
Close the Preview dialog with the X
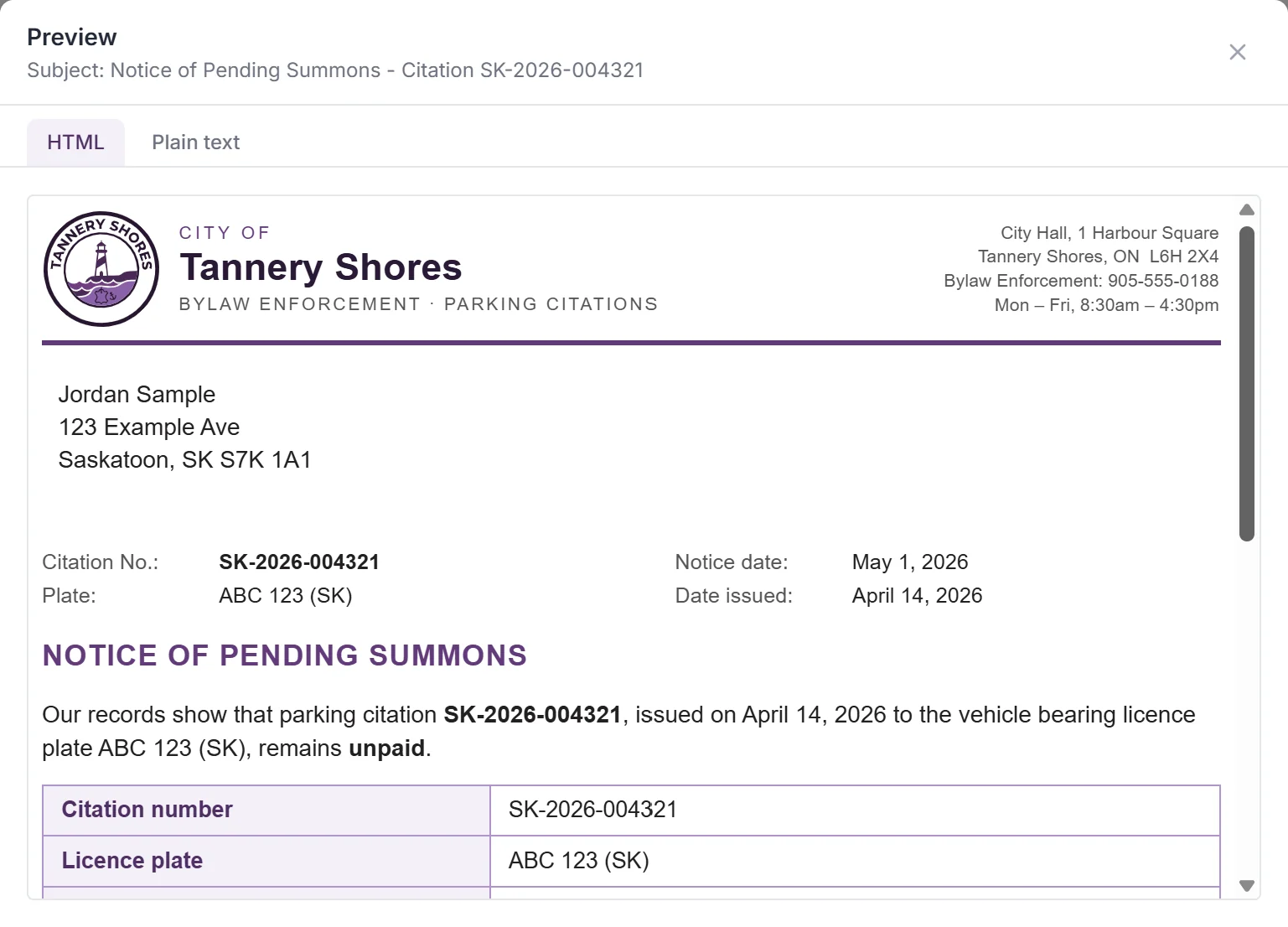click(x=1237, y=52)
